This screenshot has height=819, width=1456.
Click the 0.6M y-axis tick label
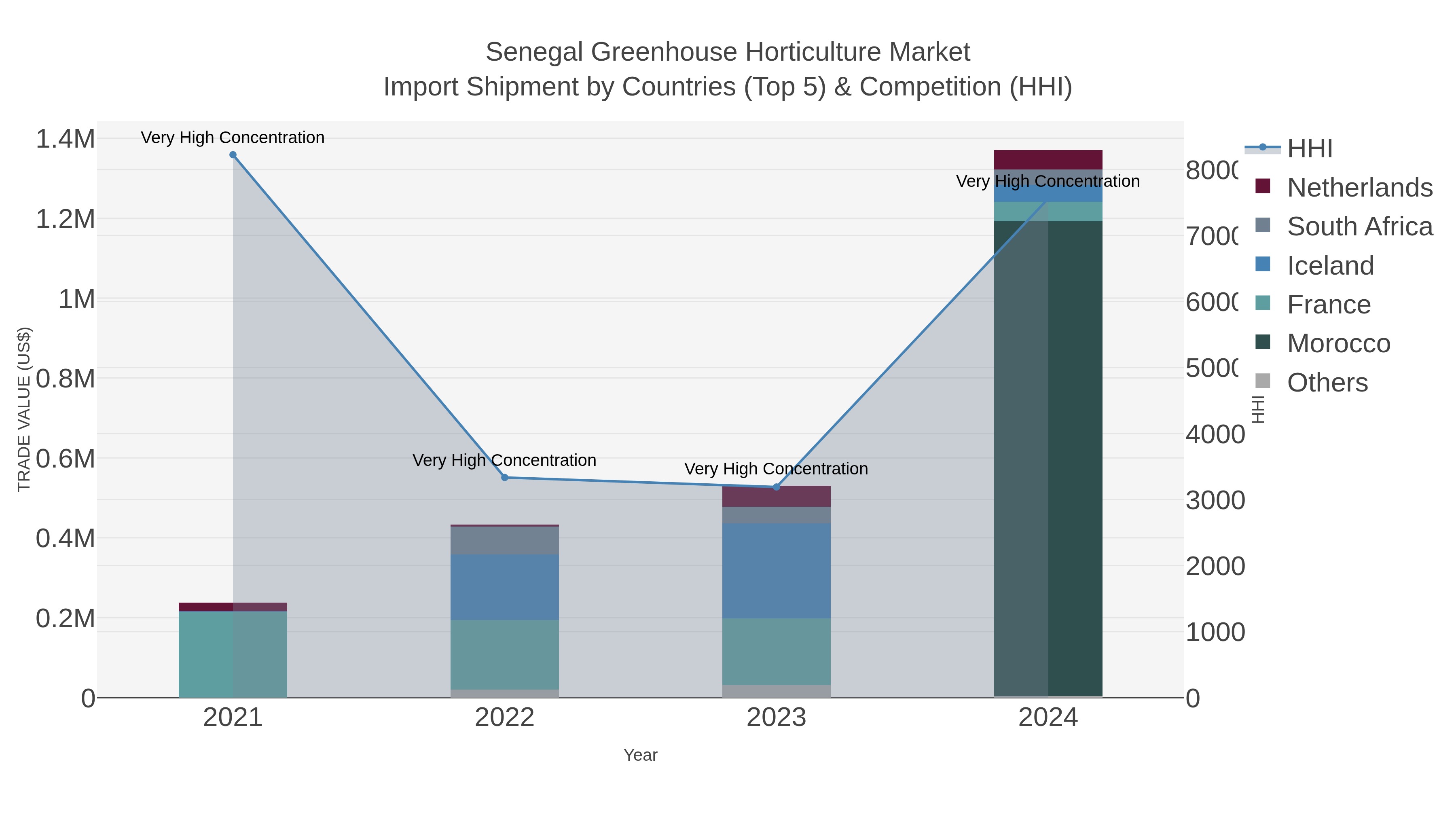pos(66,459)
